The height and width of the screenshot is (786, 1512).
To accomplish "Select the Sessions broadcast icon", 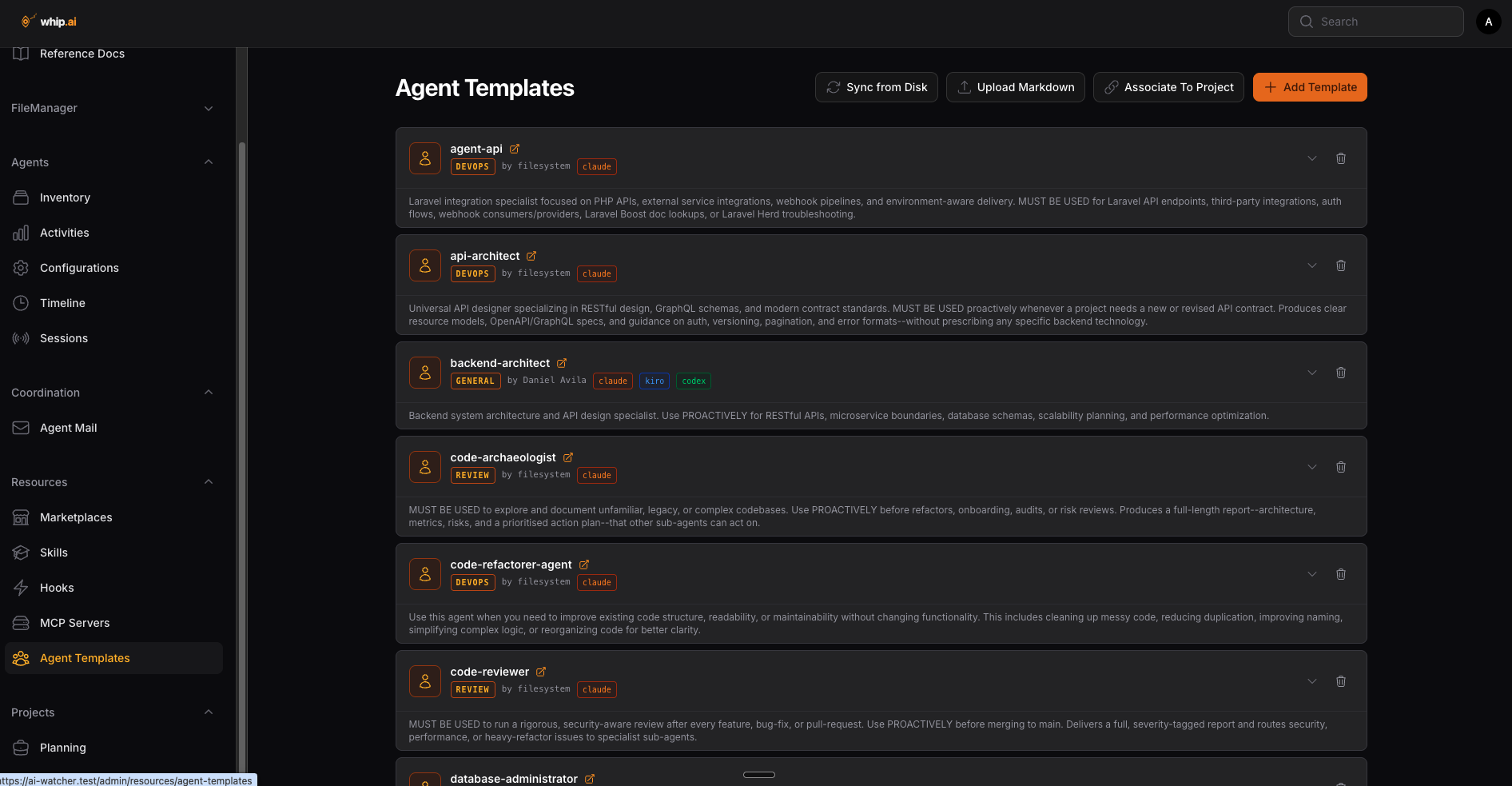I will (21, 338).
